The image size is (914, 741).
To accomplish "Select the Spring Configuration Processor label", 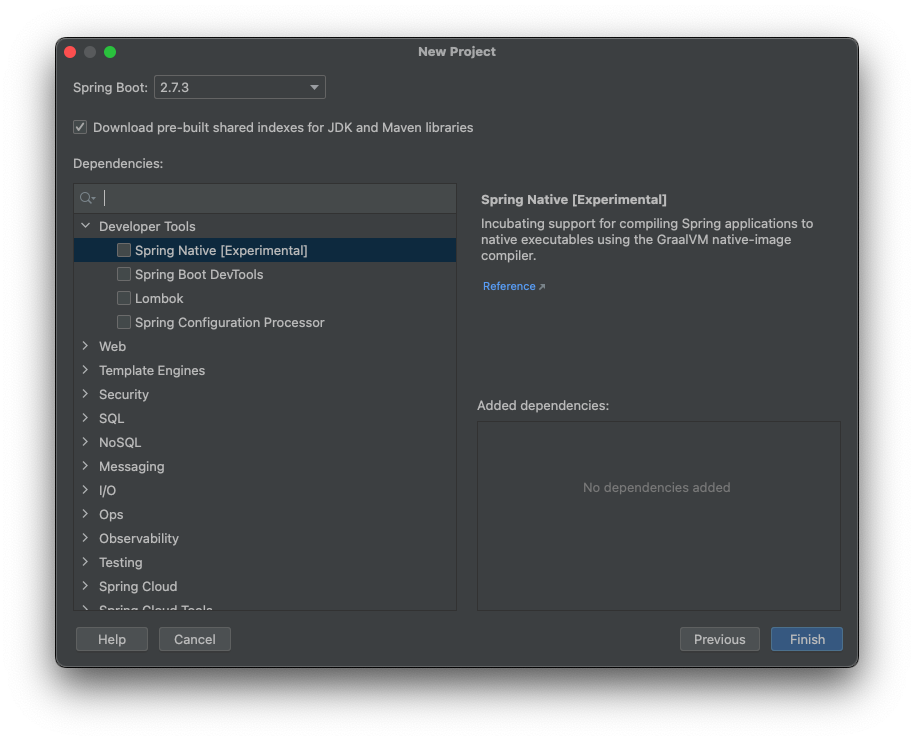I will [x=230, y=322].
